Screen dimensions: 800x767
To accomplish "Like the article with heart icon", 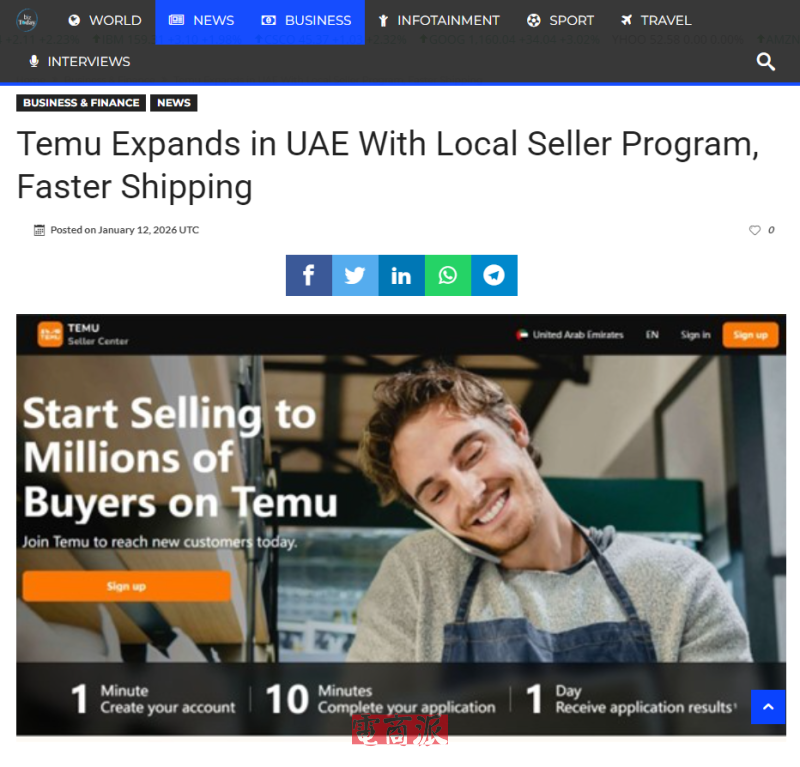I will coord(755,230).
